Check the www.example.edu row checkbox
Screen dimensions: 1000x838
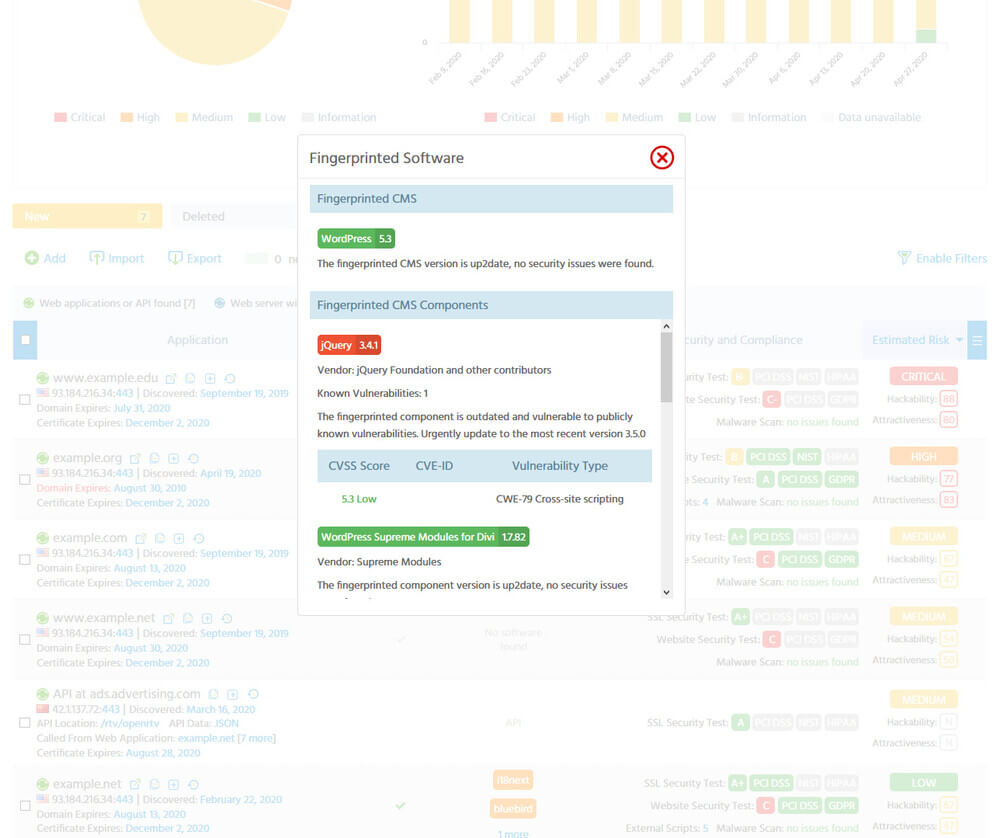click(25, 400)
